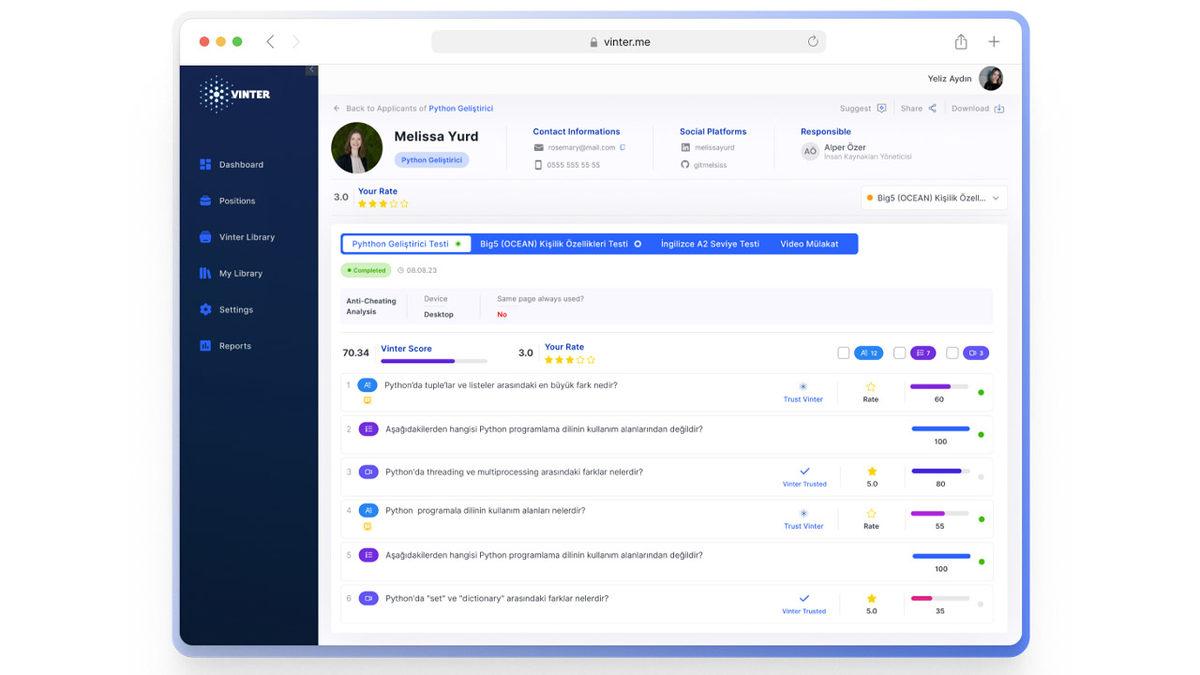Click the Vinter Score progress bar
The height and width of the screenshot is (675, 1200).
tap(433, 361)
